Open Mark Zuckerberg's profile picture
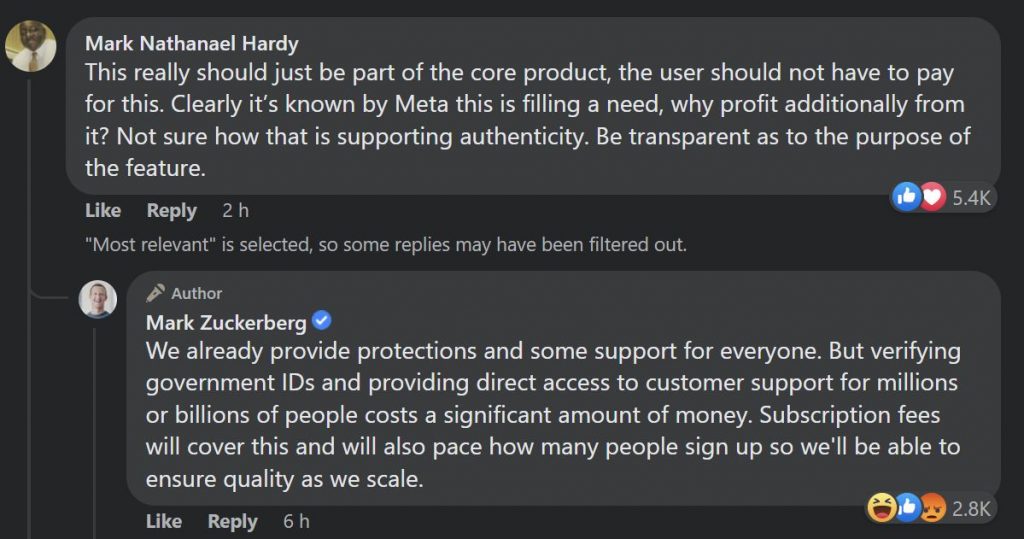Screen dimensions: 1024x539 [x=98, y=299]
